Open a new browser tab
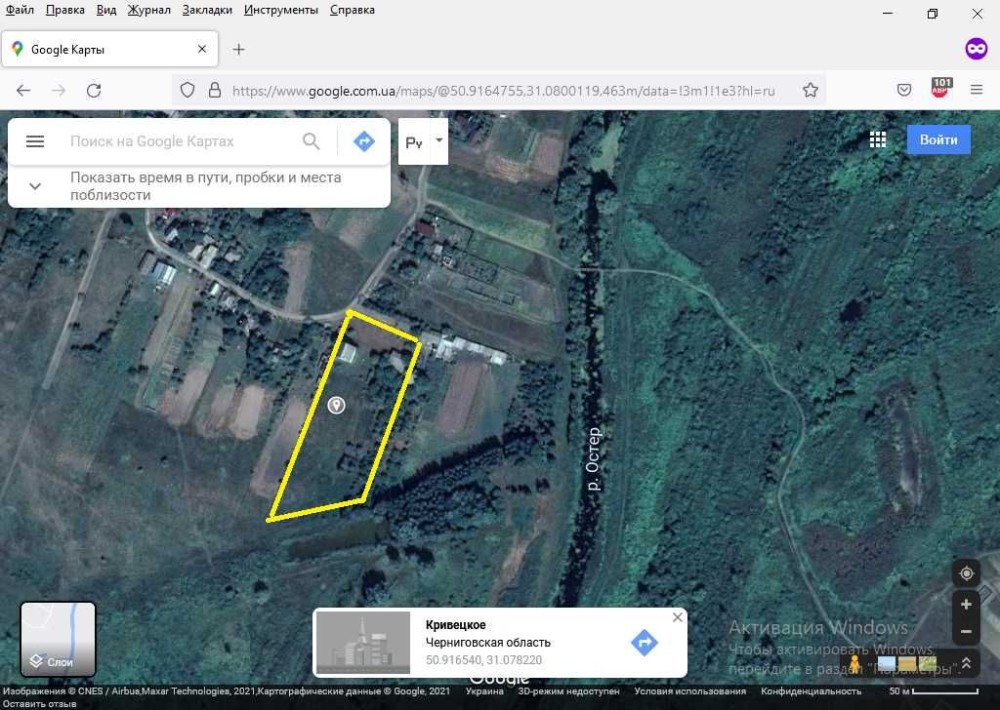The width and height of the screenshot is (1000, 710). (239, 49)
